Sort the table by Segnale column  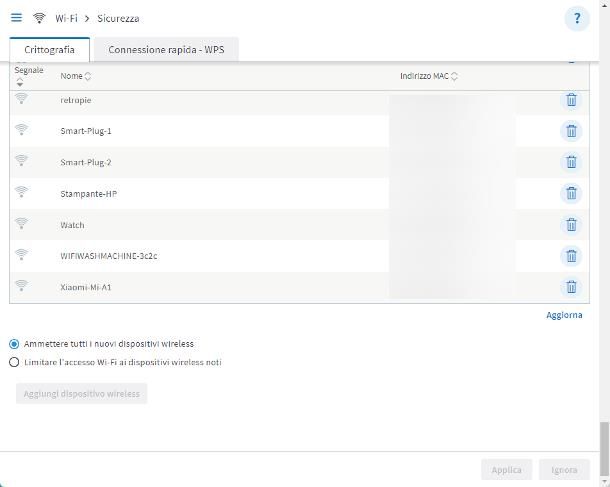click(20, 82)
